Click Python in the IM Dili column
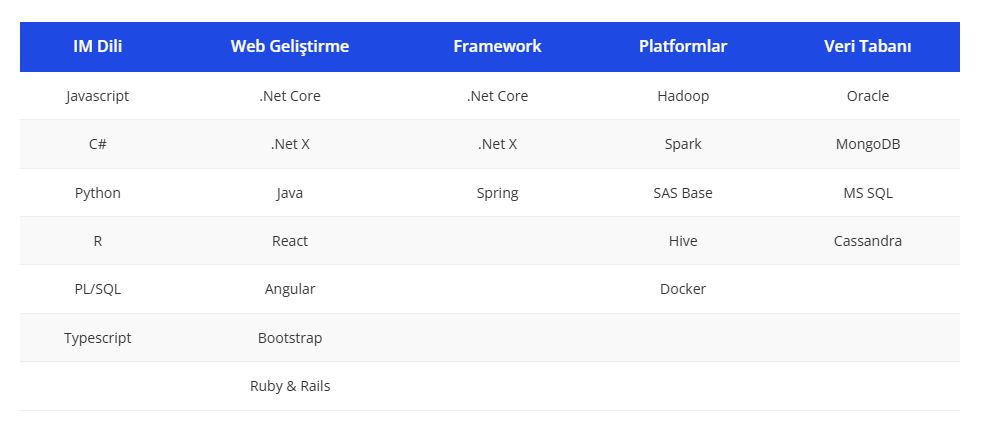 (x=98, y=193)
